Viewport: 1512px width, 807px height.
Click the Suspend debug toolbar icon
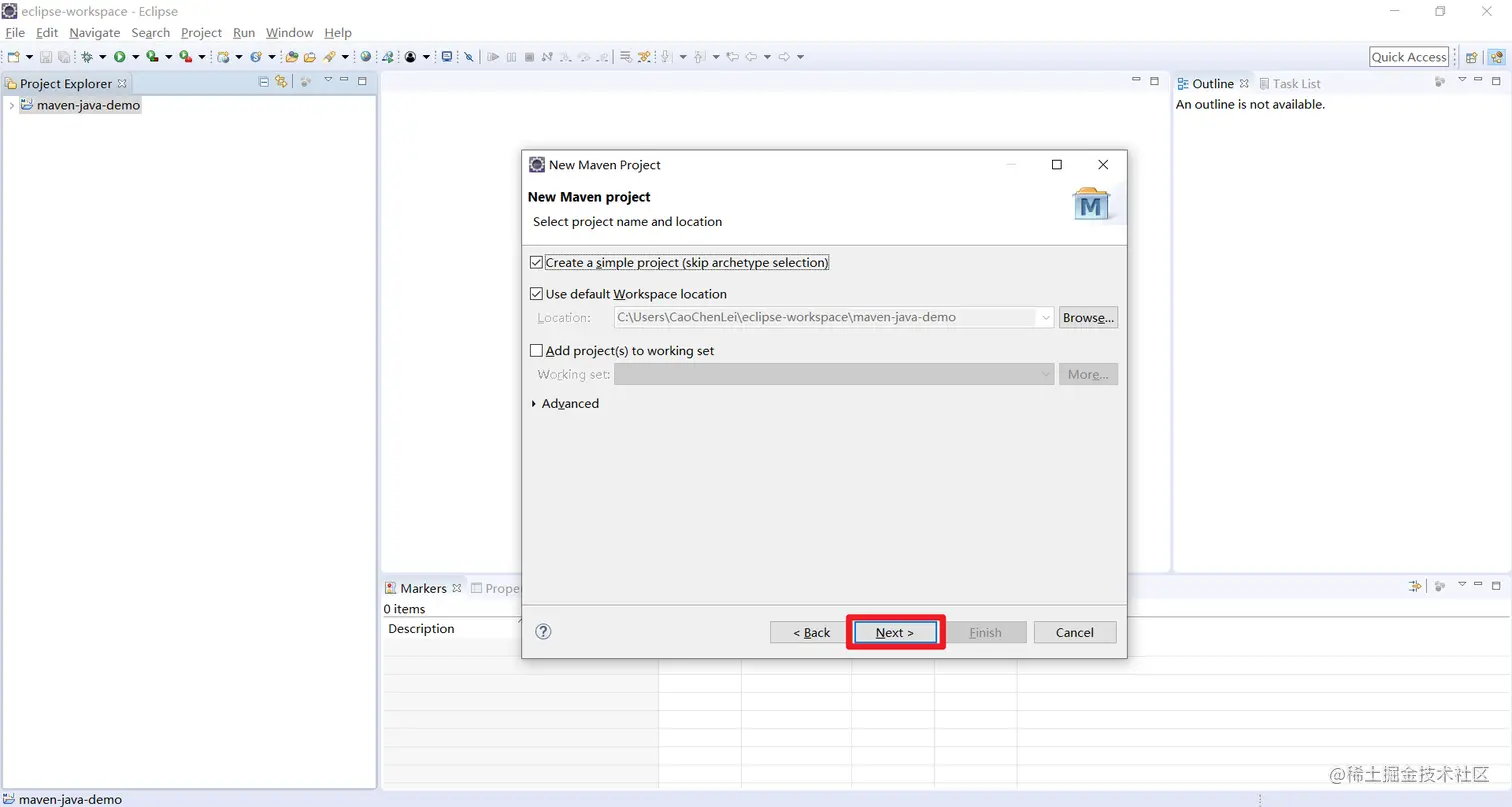tap(511, 57)
